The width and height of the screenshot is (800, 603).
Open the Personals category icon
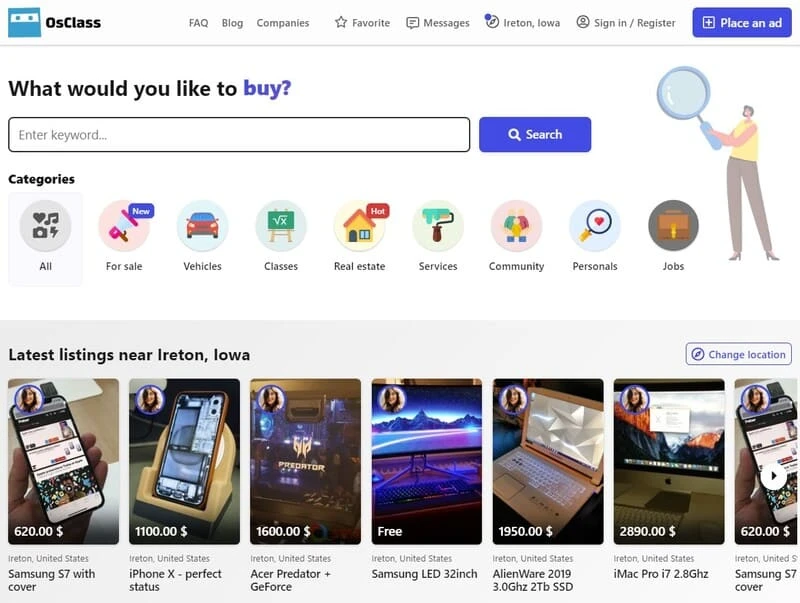point(594,225)
